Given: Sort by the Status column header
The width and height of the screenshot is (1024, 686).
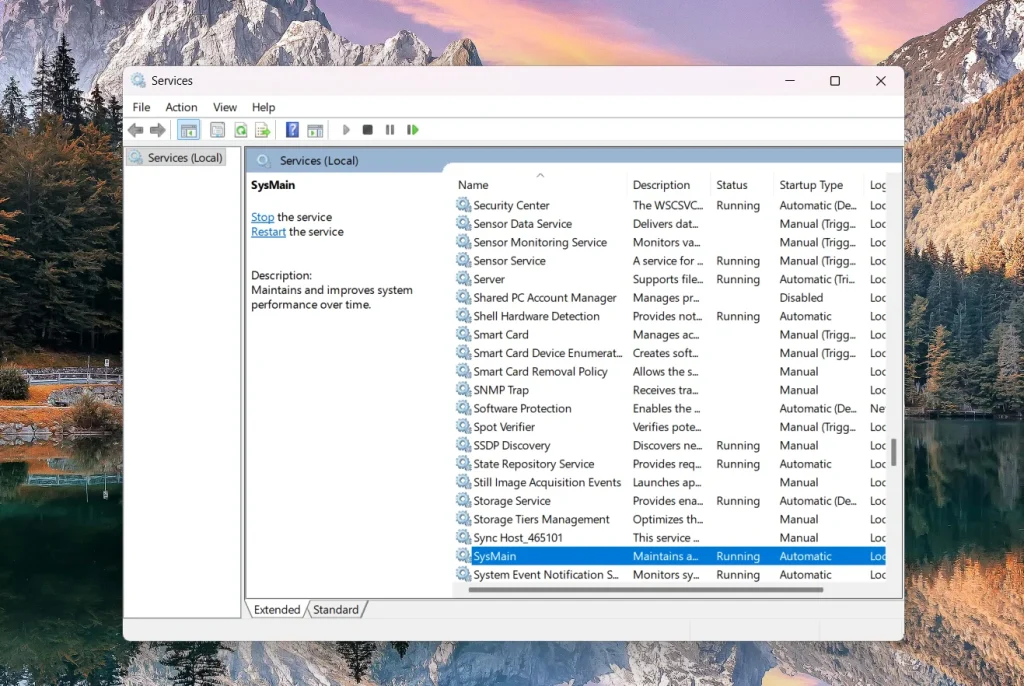Looking at the screenshot, I should coord(742,186).
